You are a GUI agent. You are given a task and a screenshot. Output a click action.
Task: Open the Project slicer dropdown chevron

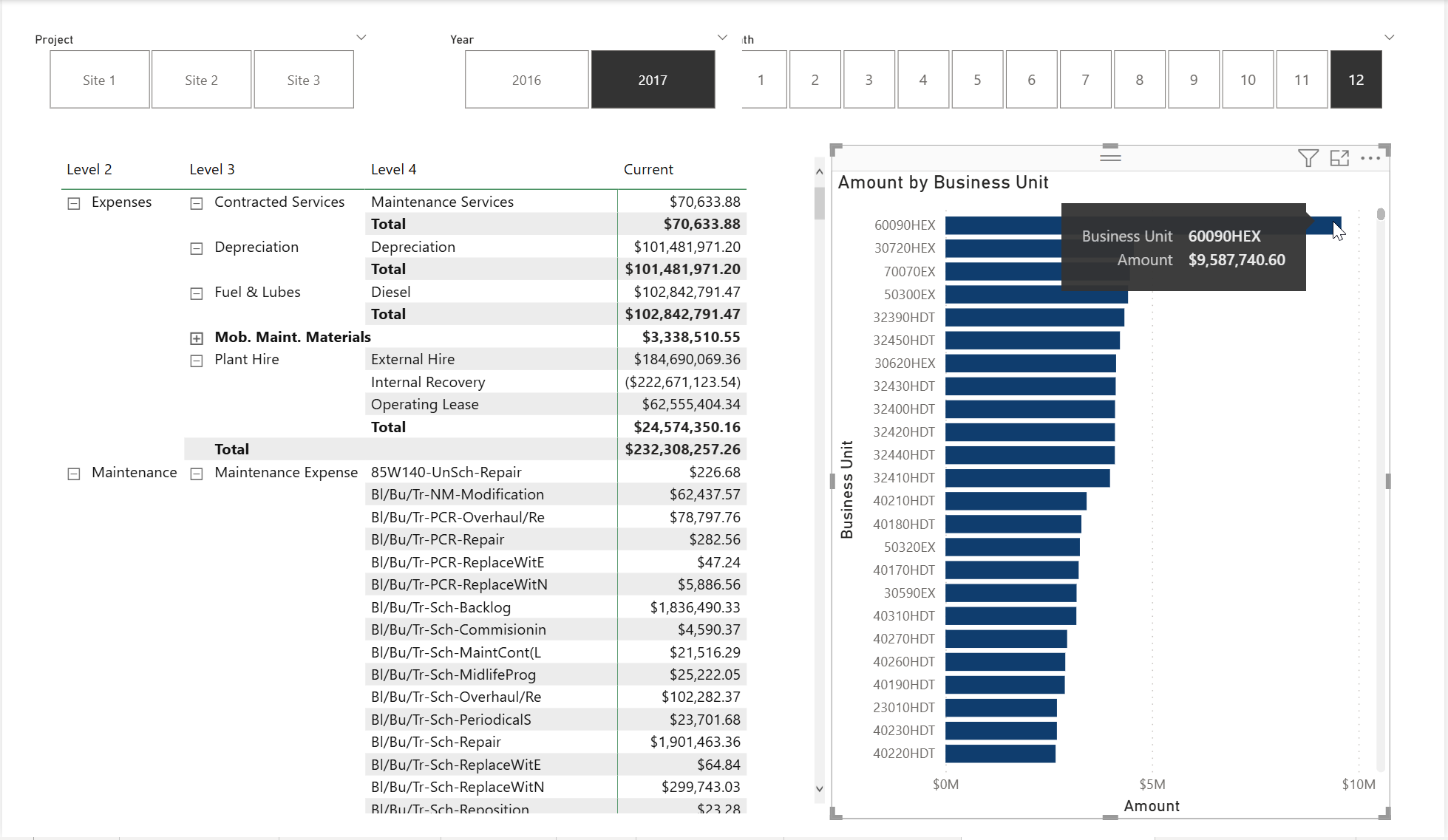(x=361, y=38)
